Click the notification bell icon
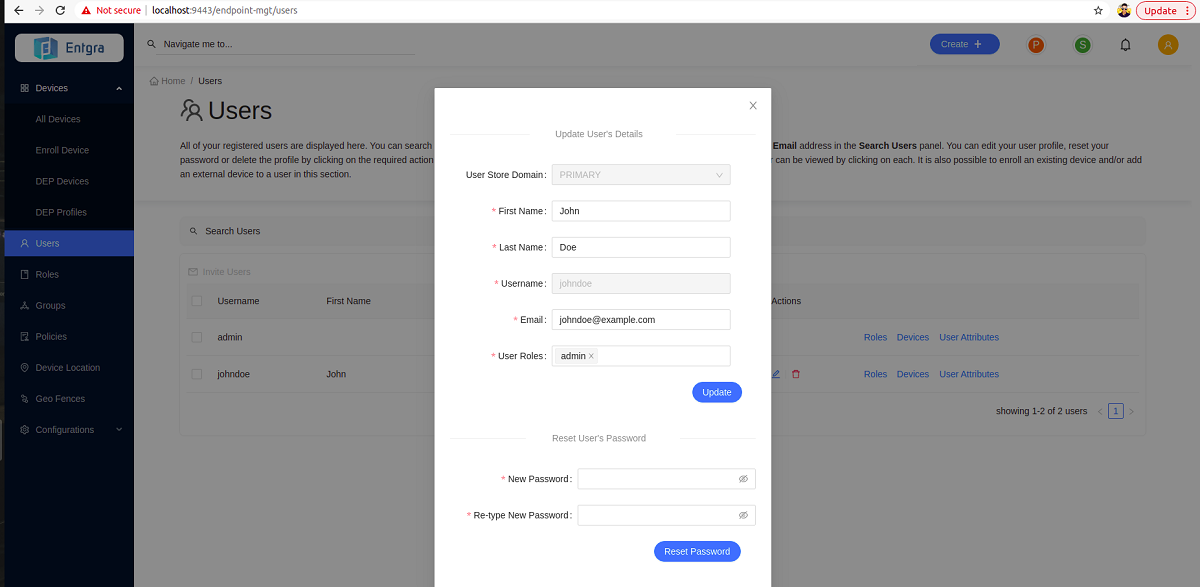1200x587 pixels. [x=1125, y=45]
